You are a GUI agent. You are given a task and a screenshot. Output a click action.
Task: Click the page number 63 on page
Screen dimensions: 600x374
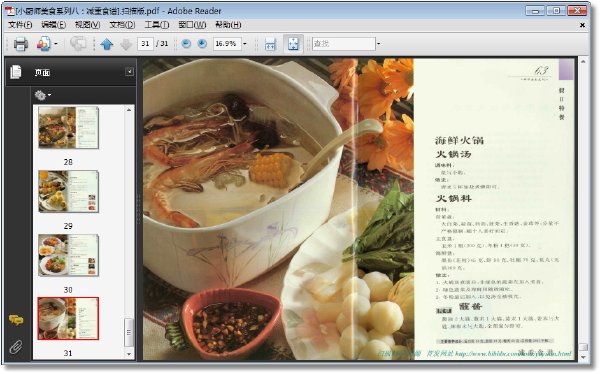point(541,70)
